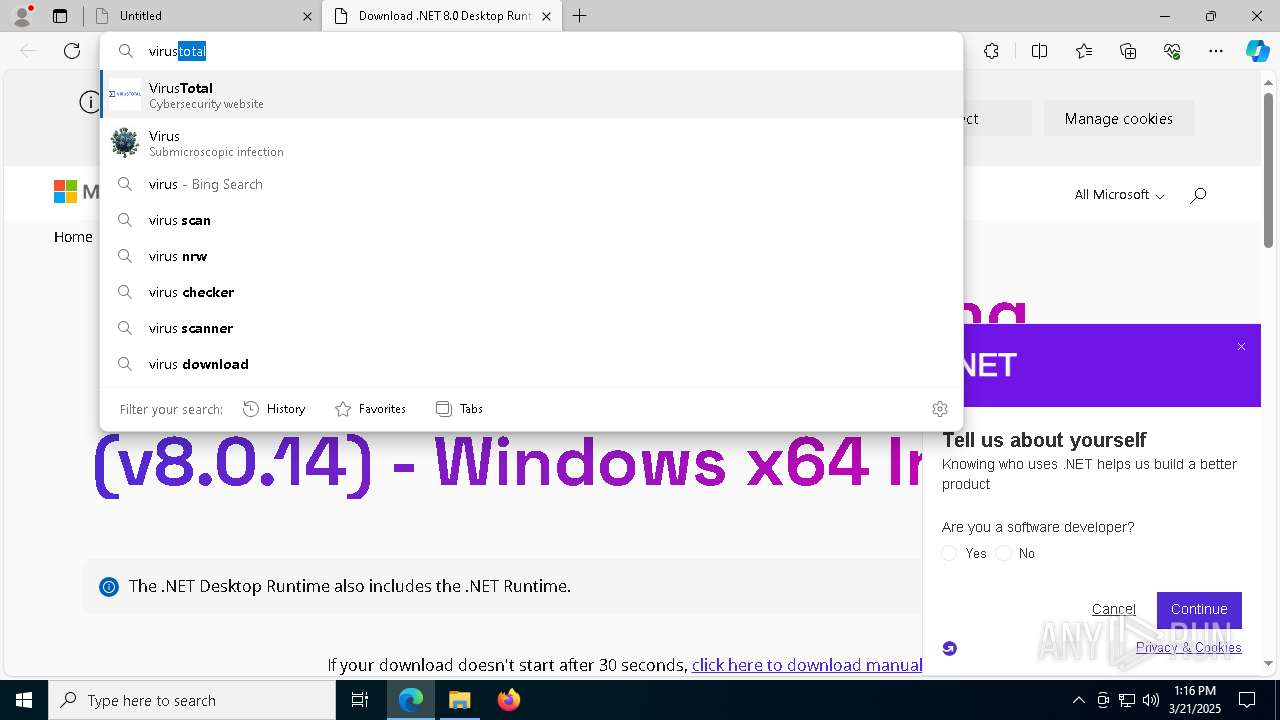The height and width of the screenshot is (720, 1280).
Task: Click Continue in the survey
Action: [x=1199, y=609]
